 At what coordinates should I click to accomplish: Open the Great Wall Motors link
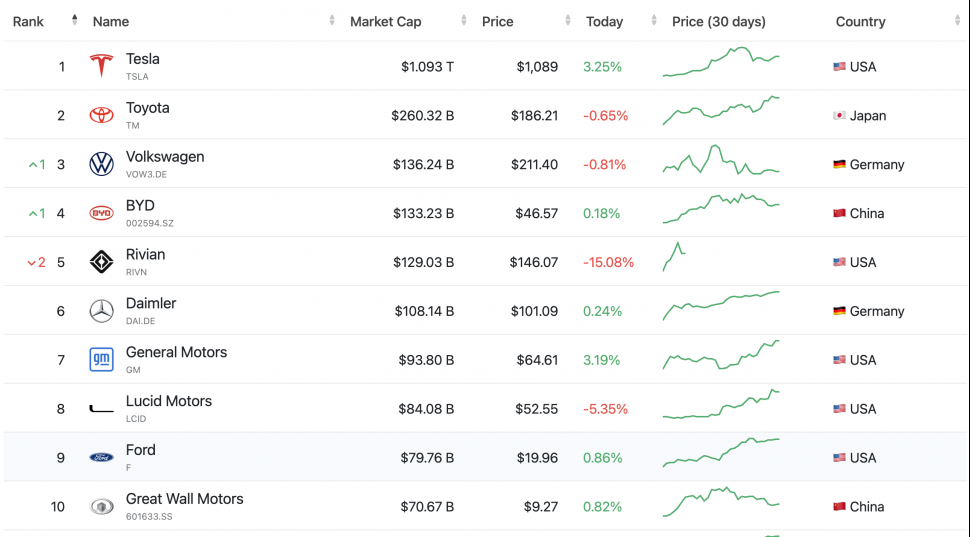[184, 499]
